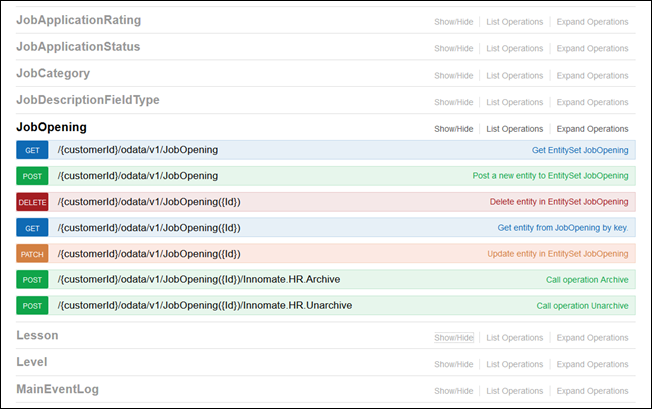Click the GET badge for JobOpening by key
This screenshot has width=652, height=409.
tap(31, 228)
